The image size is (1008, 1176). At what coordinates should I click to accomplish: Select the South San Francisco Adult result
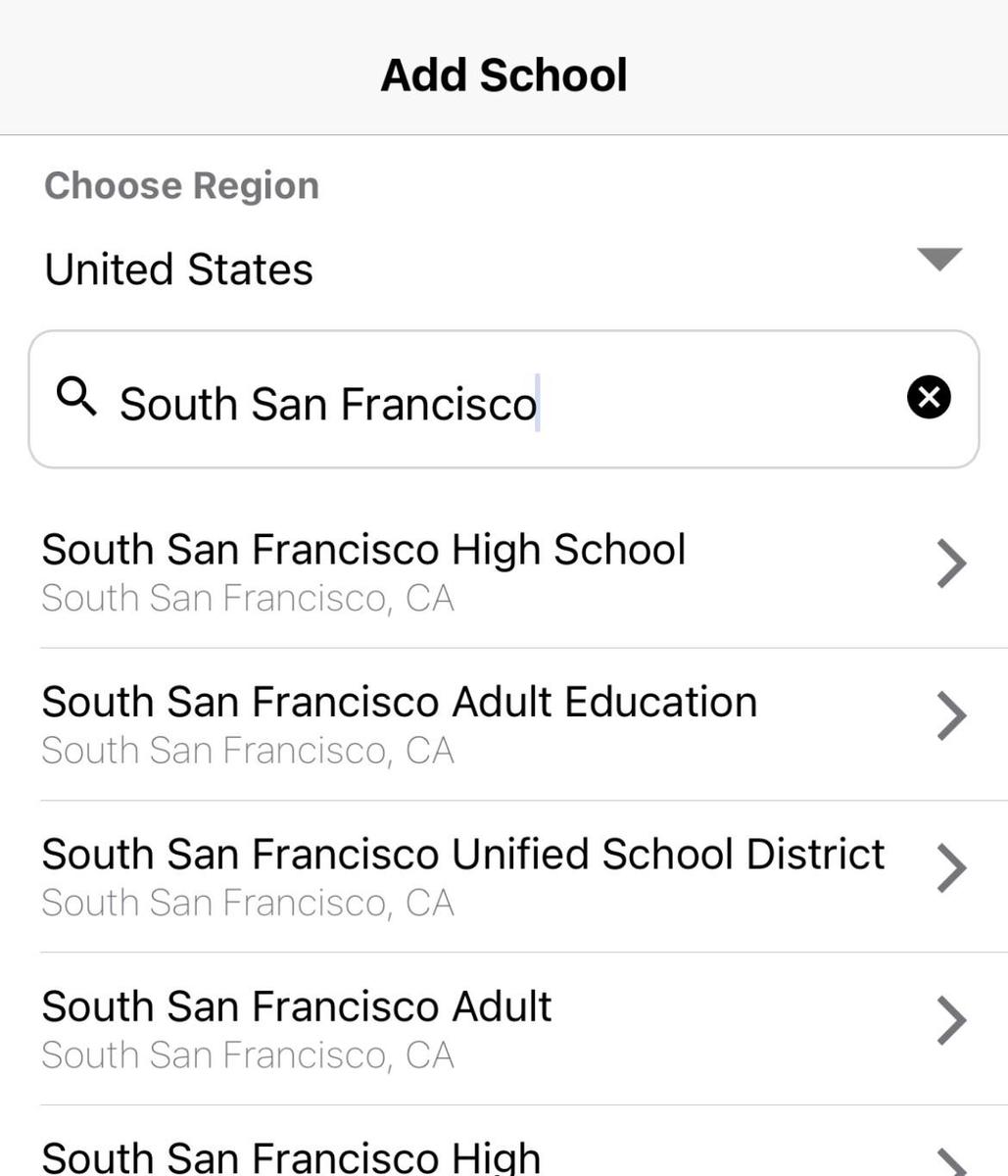297,1007
